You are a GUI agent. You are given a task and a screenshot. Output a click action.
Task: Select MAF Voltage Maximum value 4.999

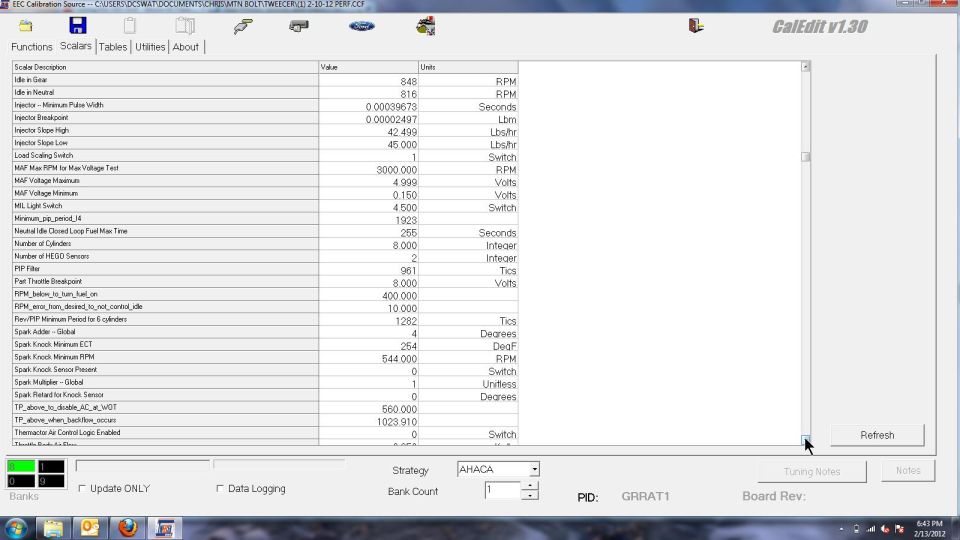coord(369,182)
